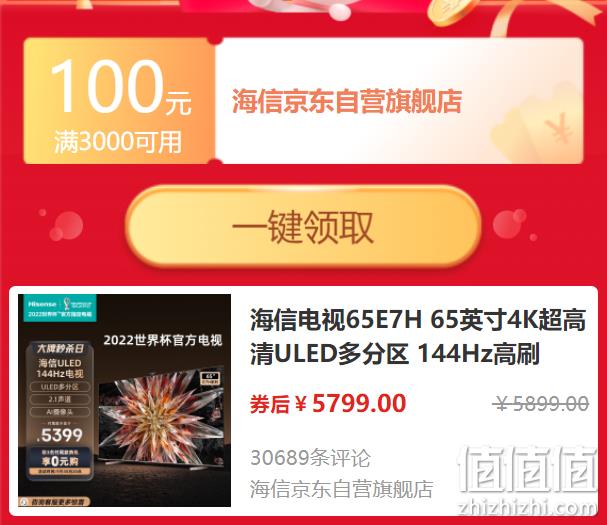The width and height of the screenshot is (607, 525).
Task: Click the 大牌秒杀日 badge on image
Action: coord(60,348)
